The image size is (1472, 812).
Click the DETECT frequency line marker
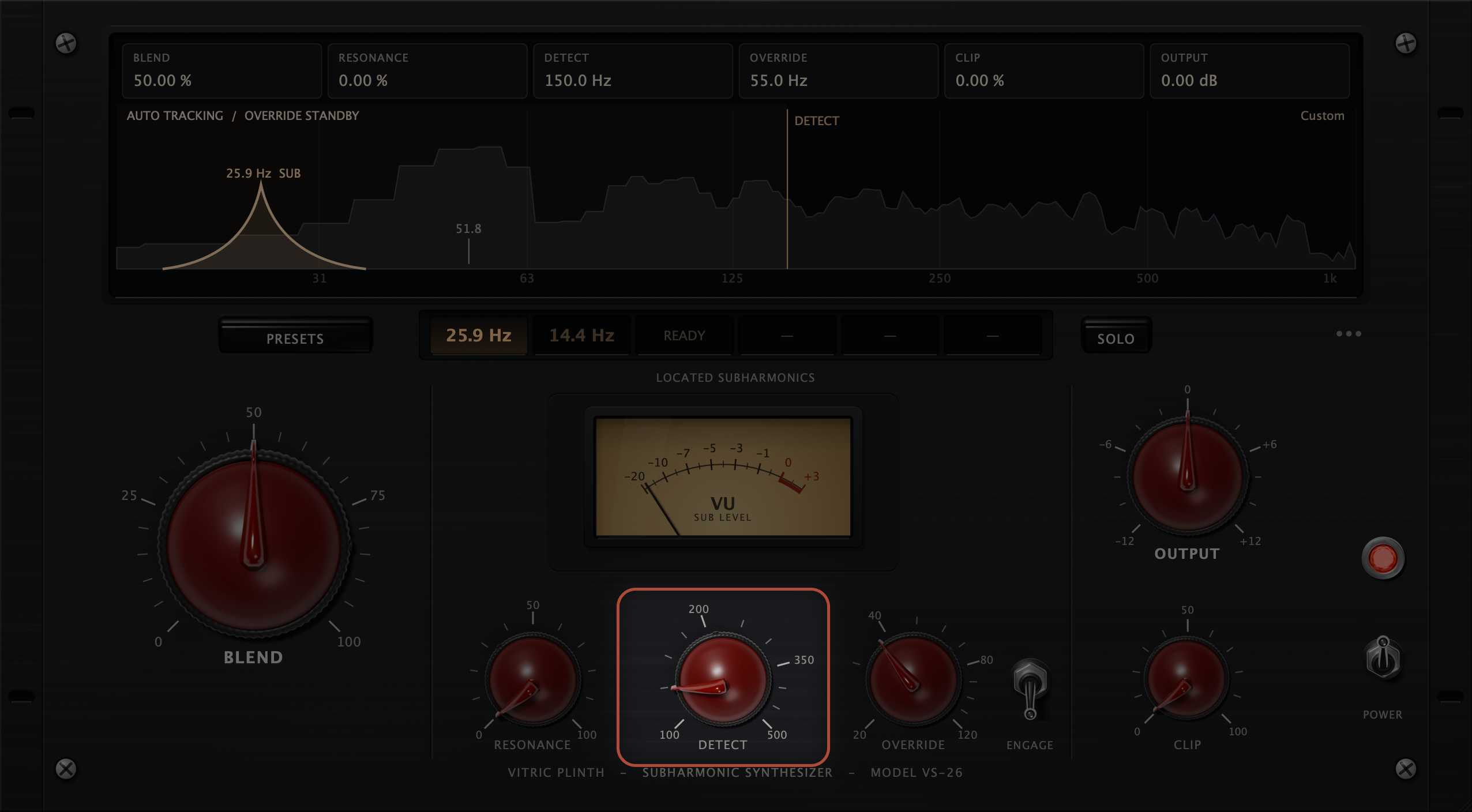pyautogui.click(x=787, y=190)
